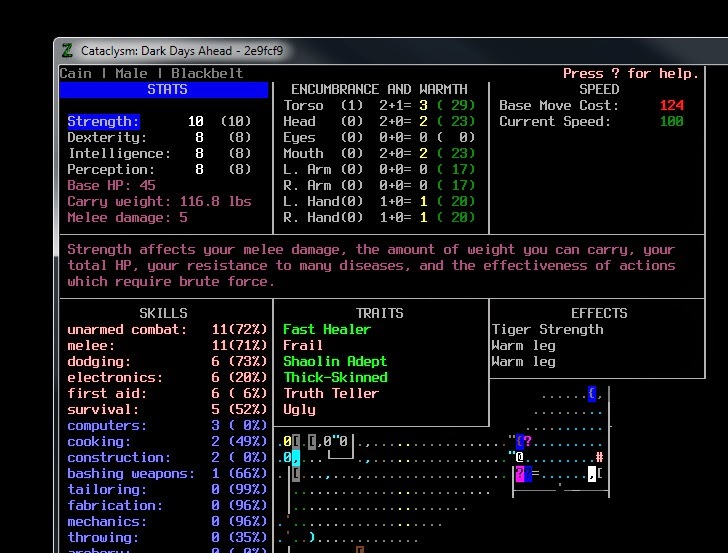Select the computers skill row
Viewport: 728px width, 553px height.
pos(167,425)
